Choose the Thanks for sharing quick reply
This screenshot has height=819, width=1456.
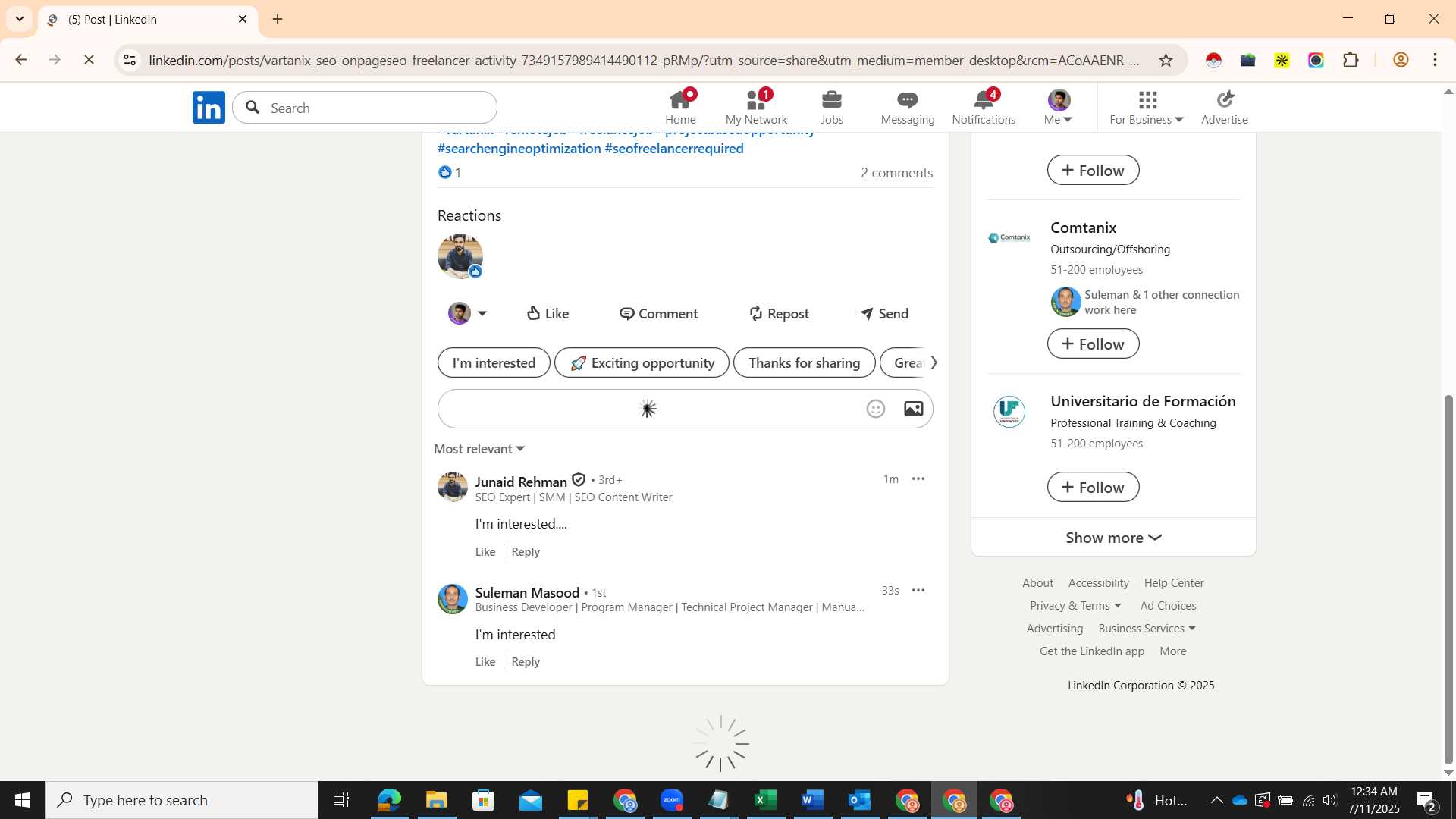pos(804,362)
